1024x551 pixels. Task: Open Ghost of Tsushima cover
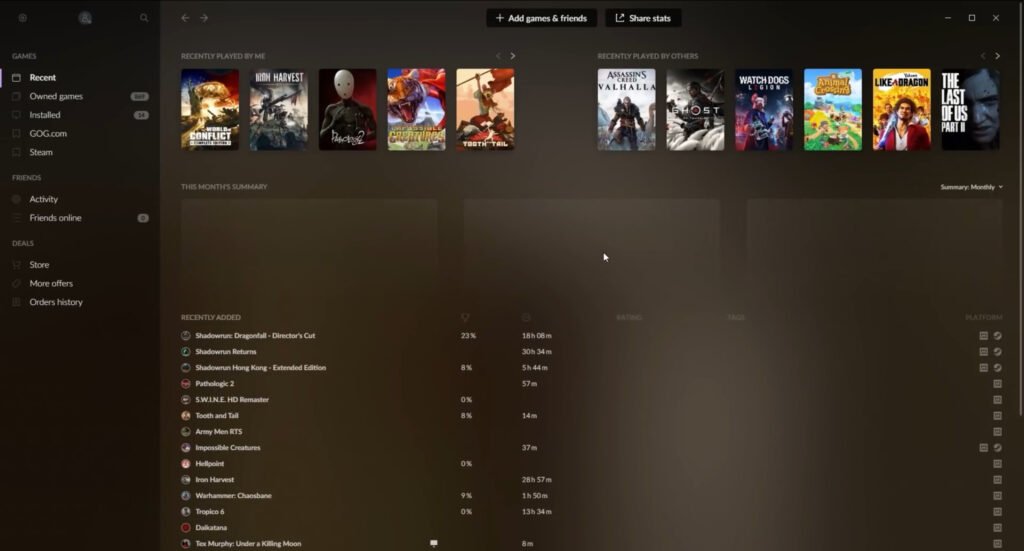tap(696, 110)
